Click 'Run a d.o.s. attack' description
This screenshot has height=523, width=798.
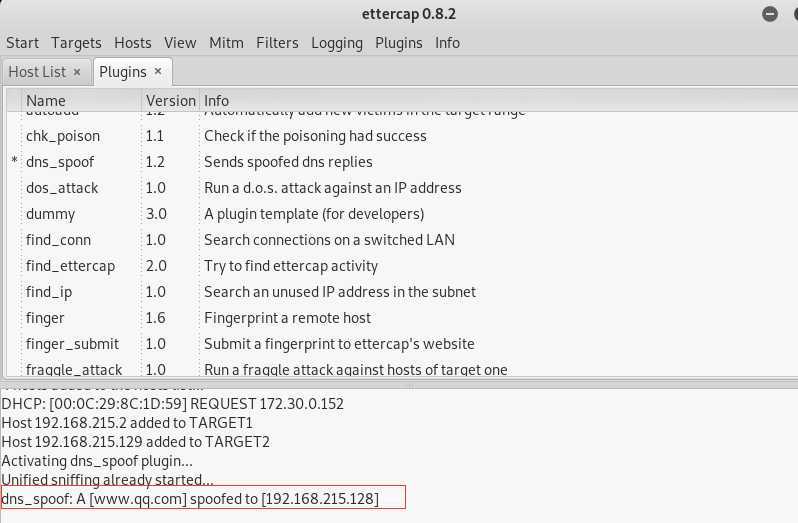pos(333,188)
